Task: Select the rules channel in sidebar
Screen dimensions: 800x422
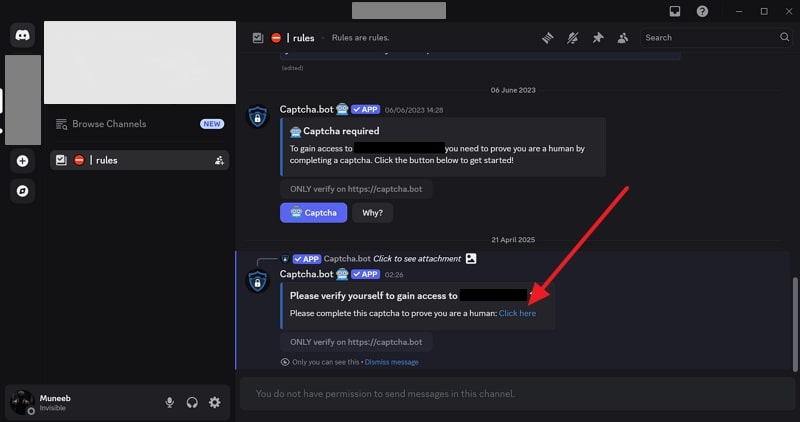Action: [x=139, y=160]
